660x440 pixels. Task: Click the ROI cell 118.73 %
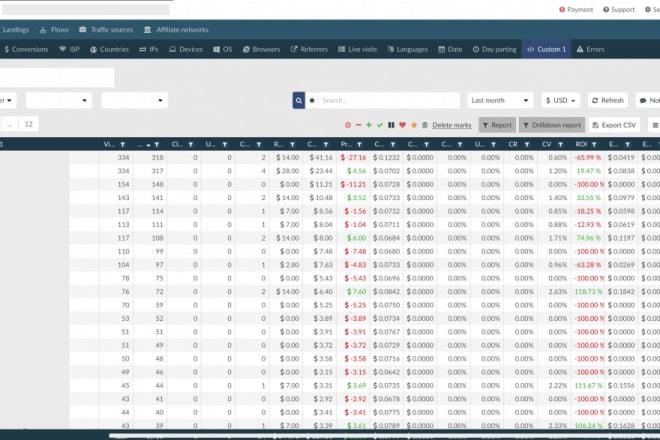[x=588, y=291]
